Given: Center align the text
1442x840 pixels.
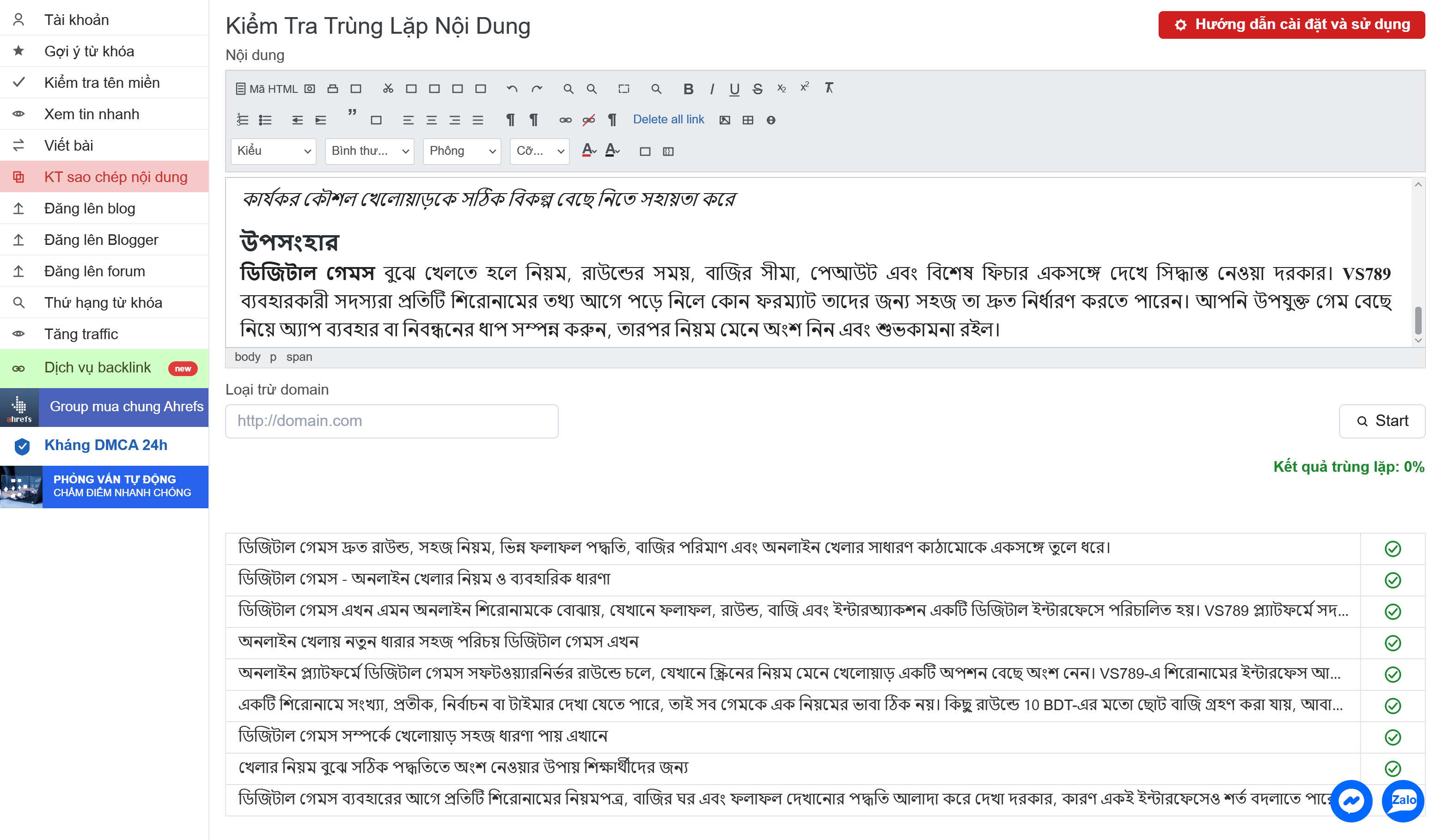Looking at the screenshot, I should tap(432, 120).
